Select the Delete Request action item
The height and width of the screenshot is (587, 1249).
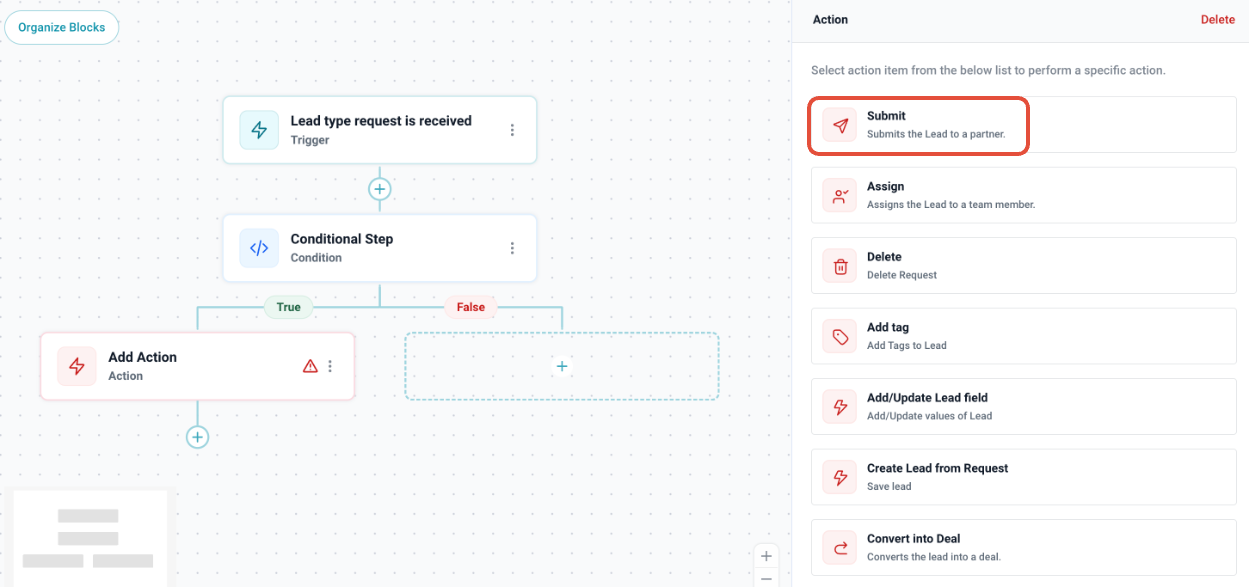1023,265
